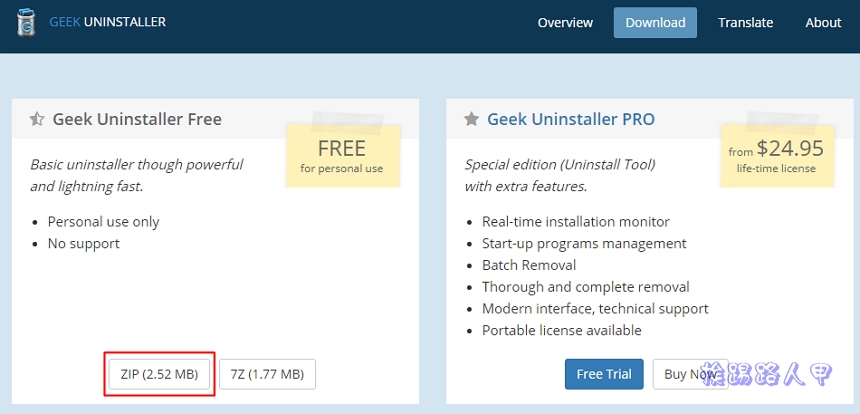Click 'Modern interface, technical support' text

point(595,309)
